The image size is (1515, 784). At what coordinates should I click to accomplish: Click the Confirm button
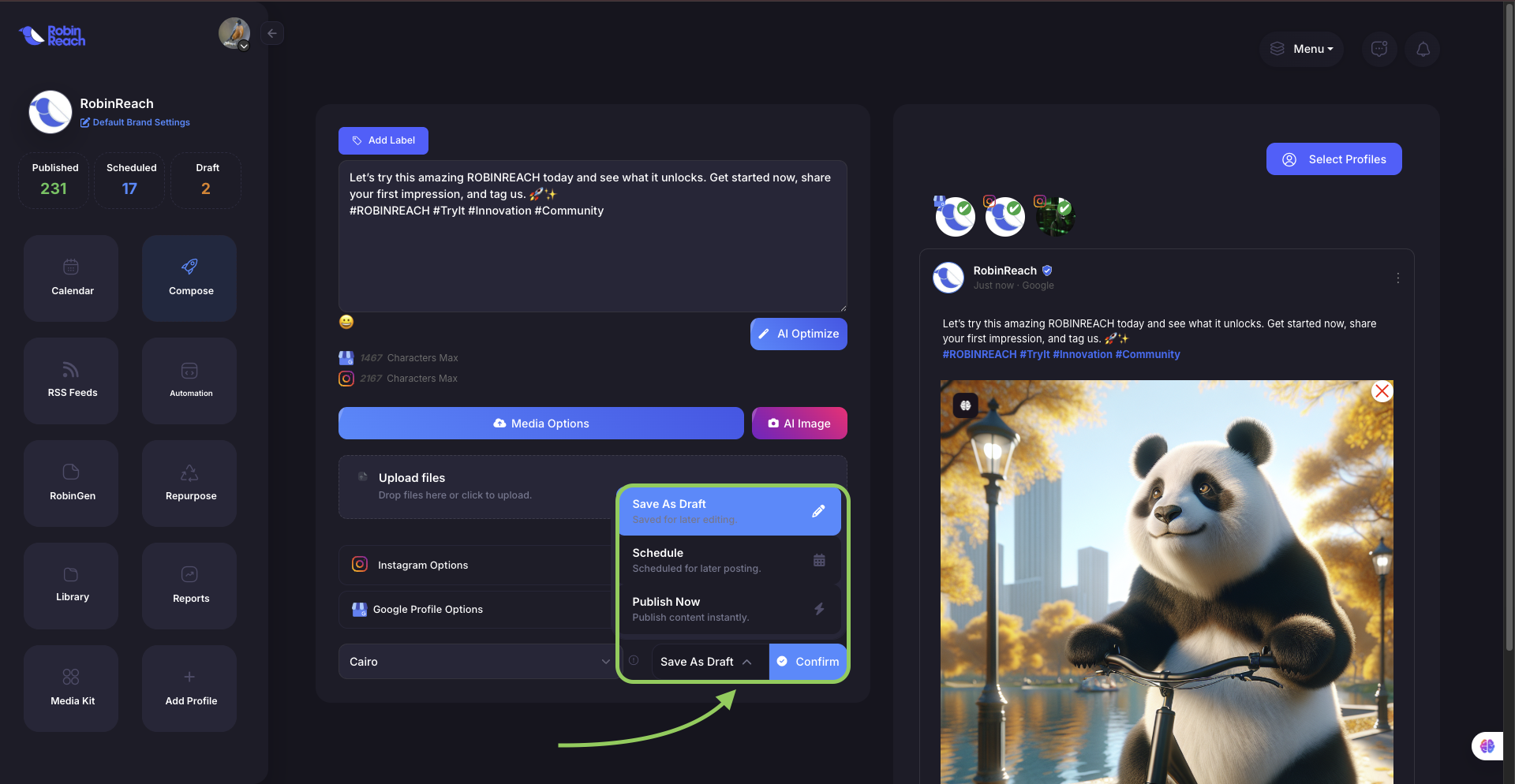coord(808,662)
